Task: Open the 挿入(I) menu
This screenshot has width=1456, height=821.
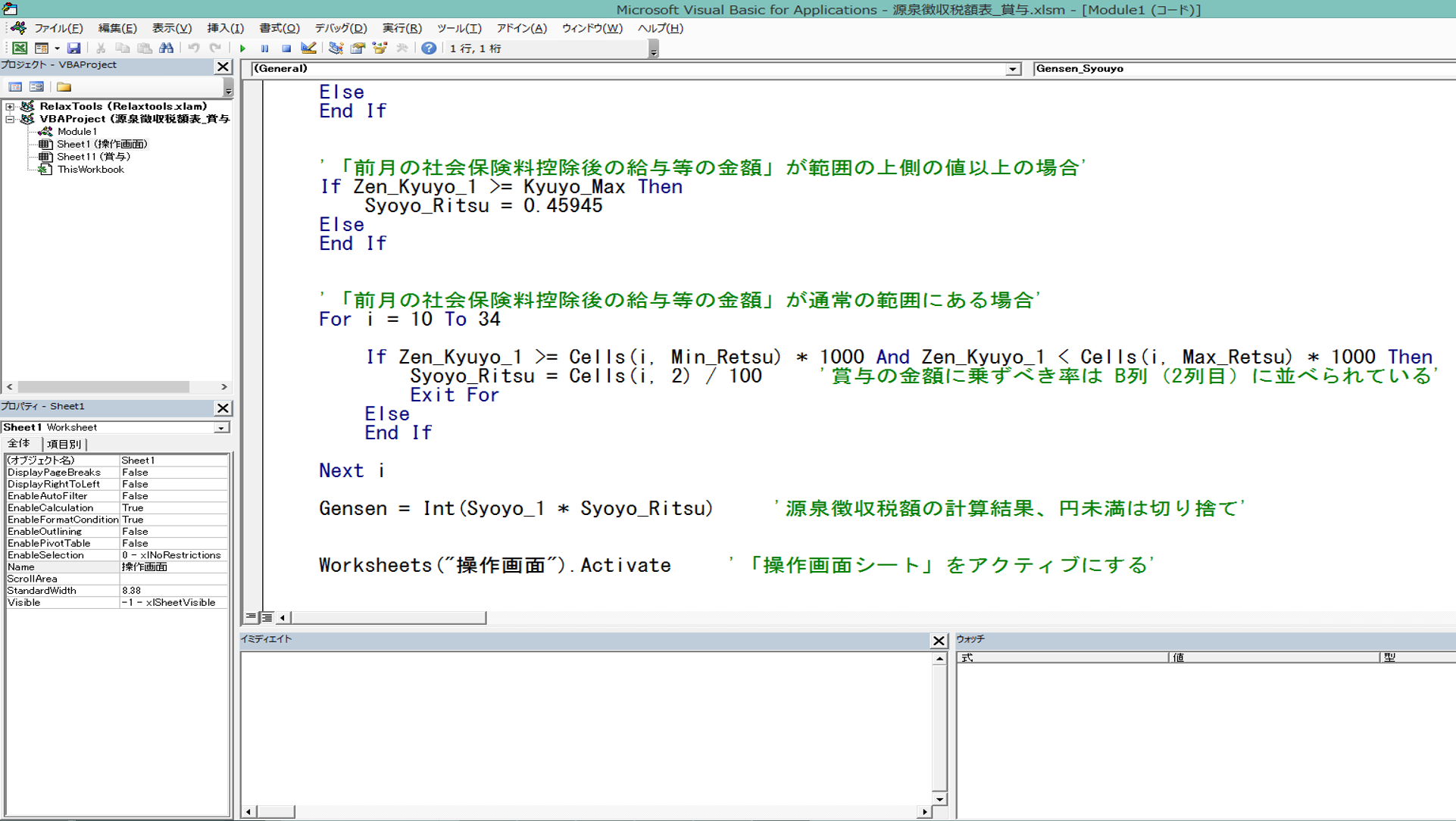Action: [x=225, y=28]
